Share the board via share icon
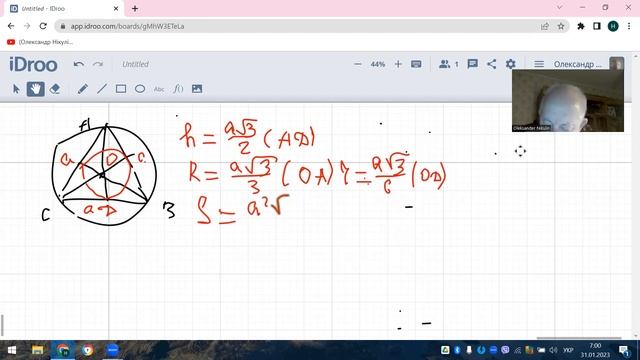 492,64
